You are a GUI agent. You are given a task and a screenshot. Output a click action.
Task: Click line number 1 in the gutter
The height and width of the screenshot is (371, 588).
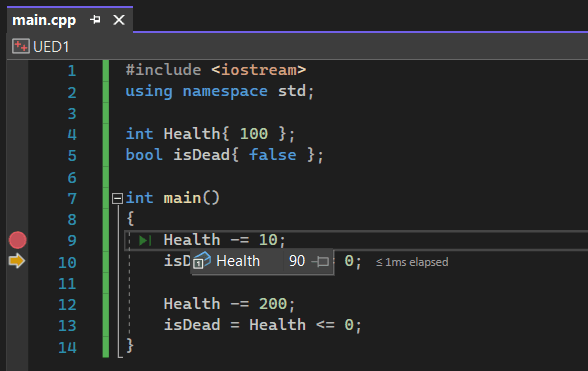(72, 71)
